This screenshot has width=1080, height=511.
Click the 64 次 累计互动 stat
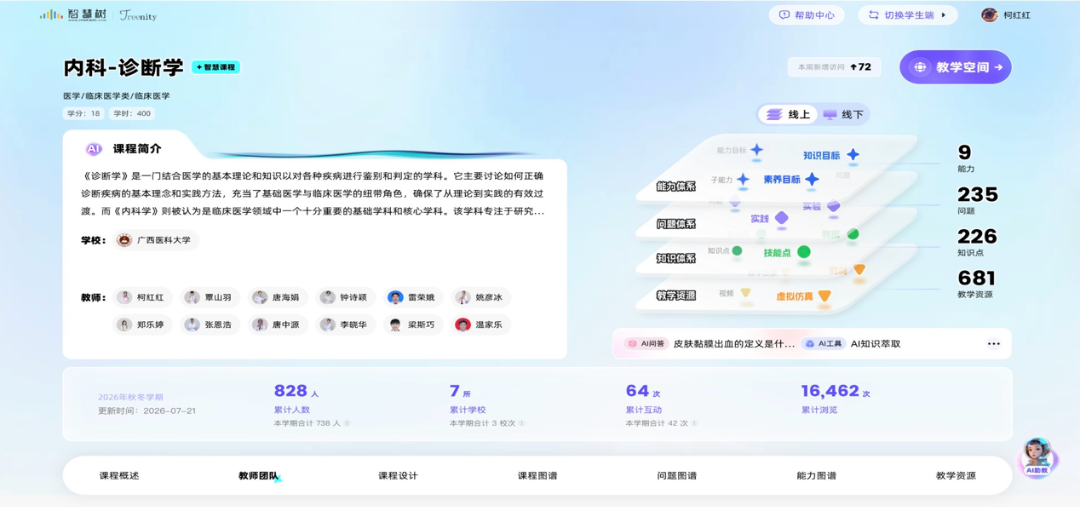(x=645, y=399)
